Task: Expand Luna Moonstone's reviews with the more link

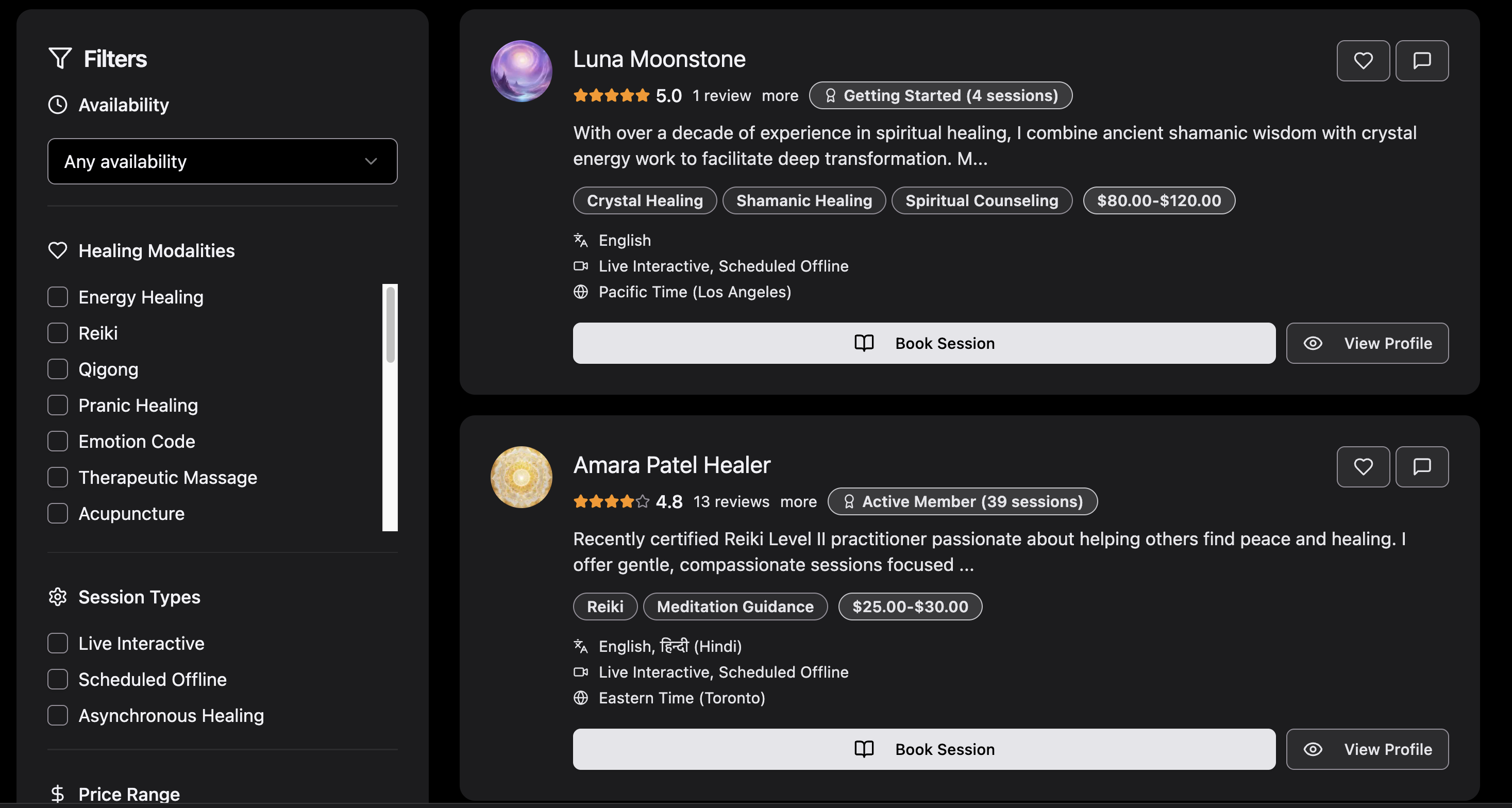Action: tap(780, 95)
